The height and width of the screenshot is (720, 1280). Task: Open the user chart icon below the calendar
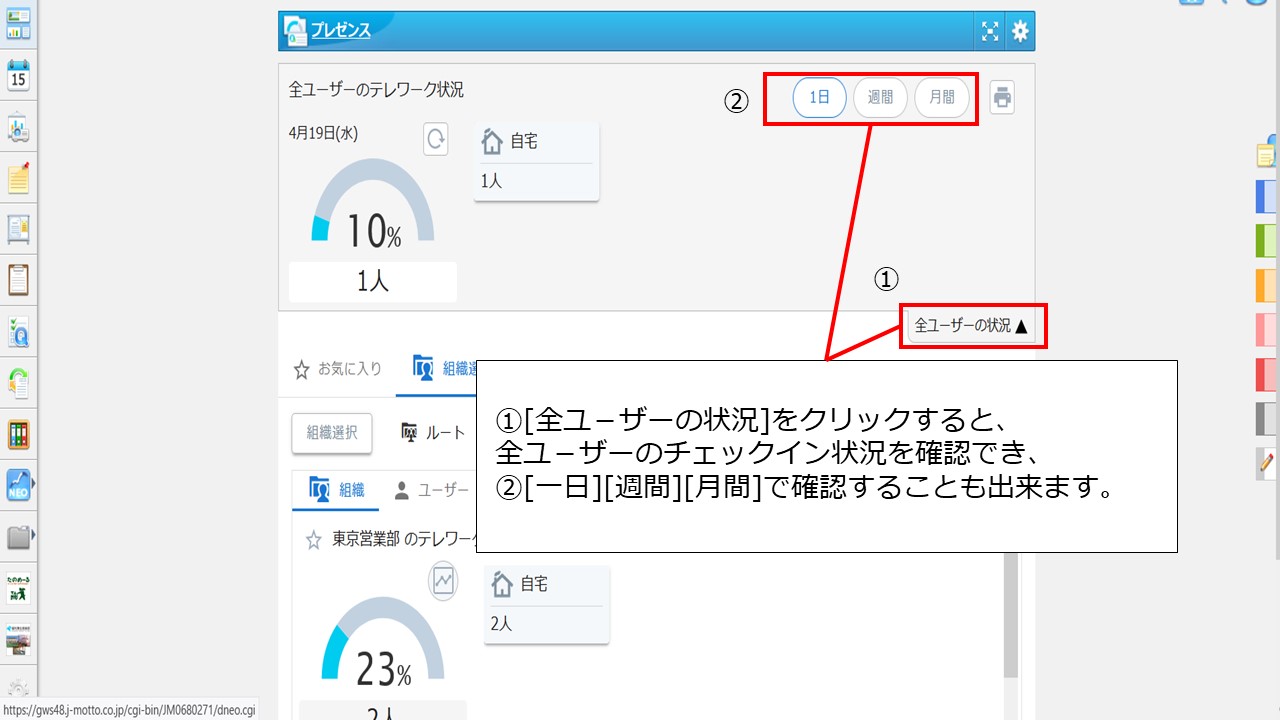[18, 127]
